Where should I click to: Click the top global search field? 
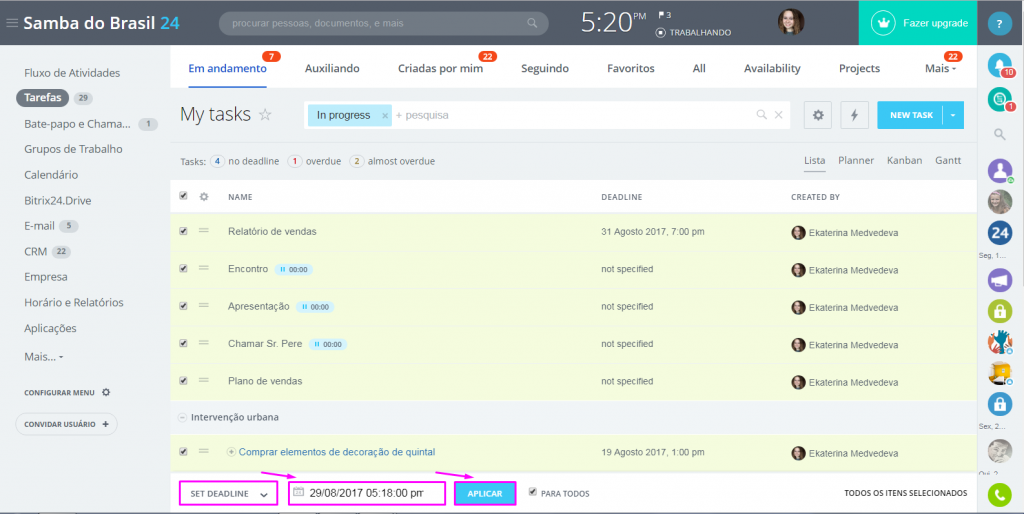coord(383,24)
